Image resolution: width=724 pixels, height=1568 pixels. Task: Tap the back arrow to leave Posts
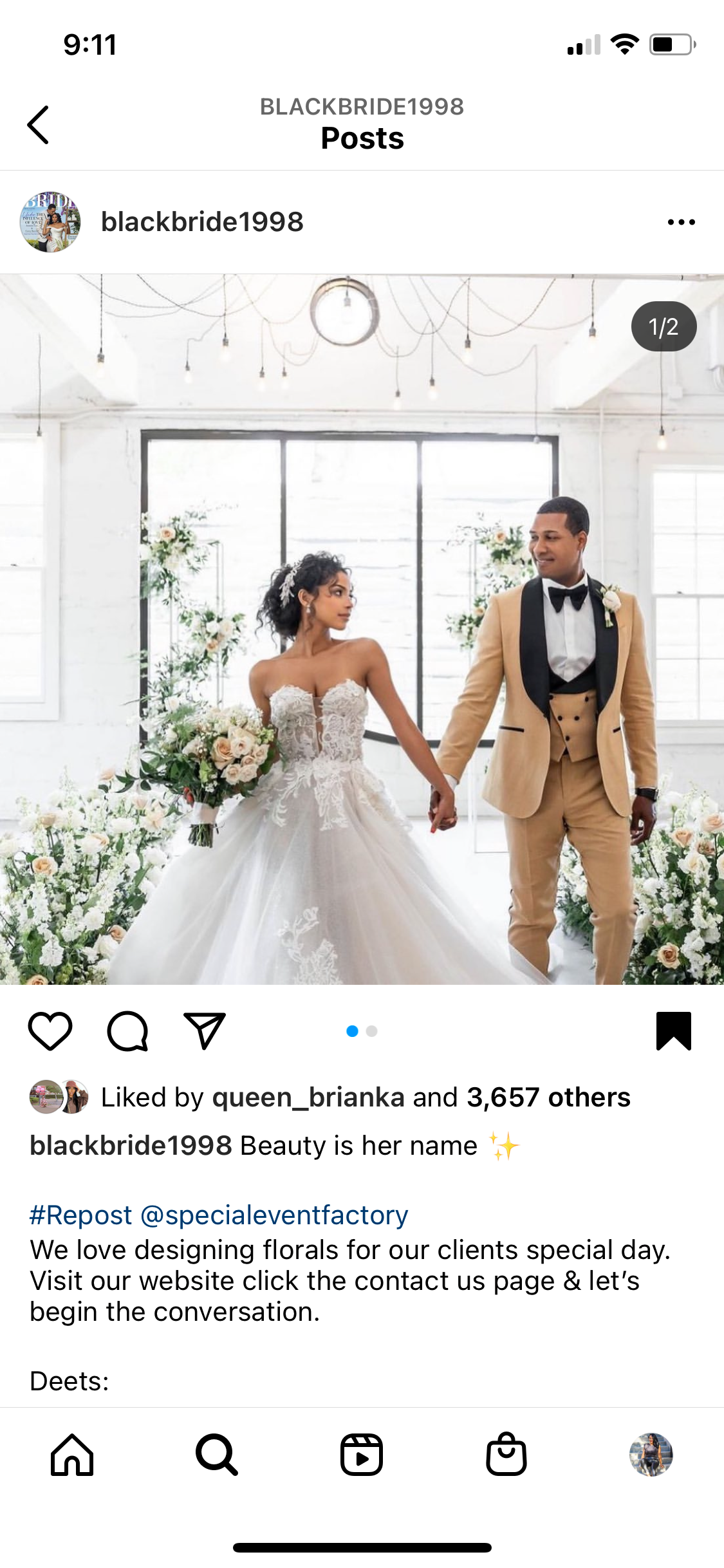tap(38, 125)
